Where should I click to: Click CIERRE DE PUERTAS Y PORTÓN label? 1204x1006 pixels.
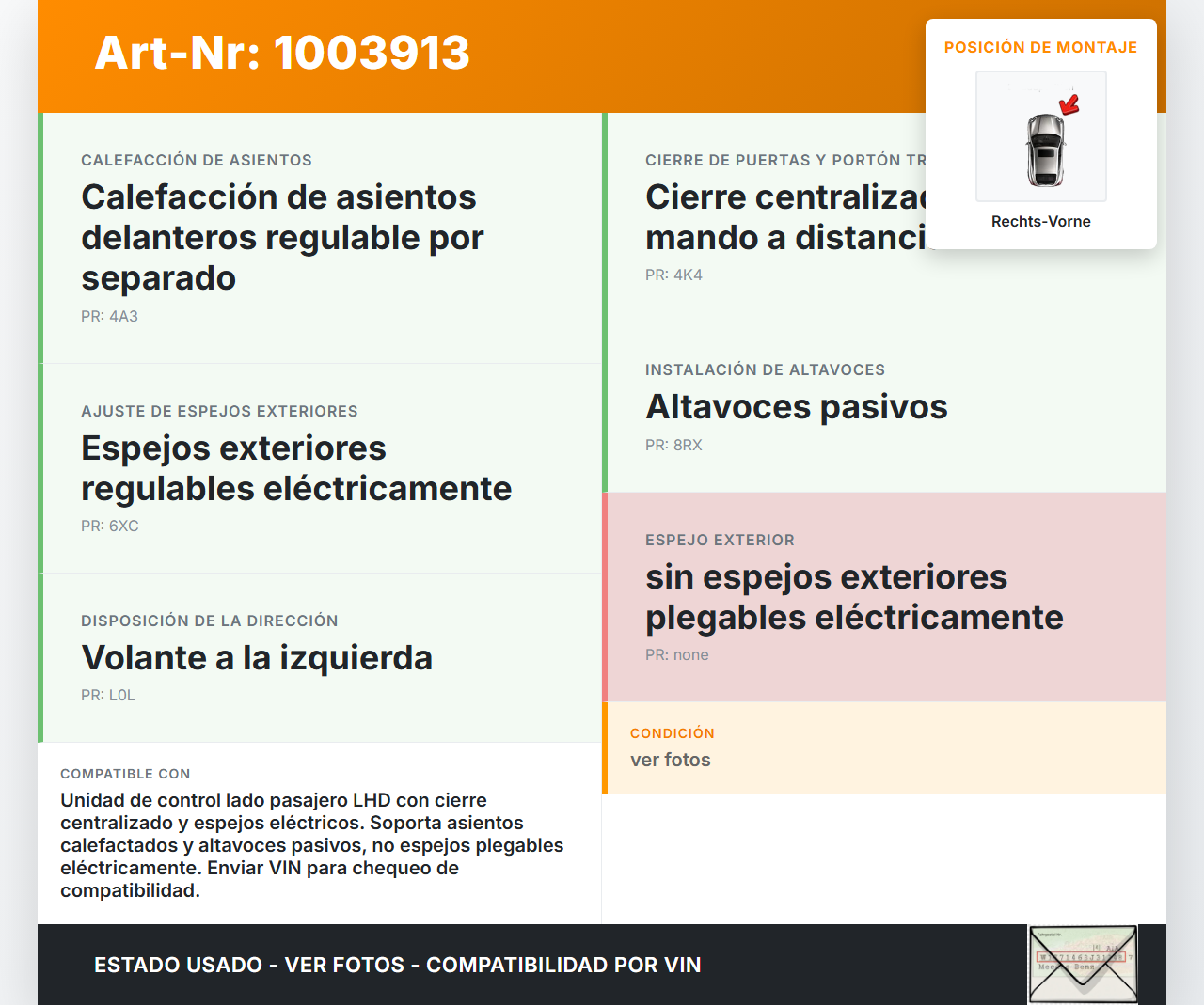[785, 160]
